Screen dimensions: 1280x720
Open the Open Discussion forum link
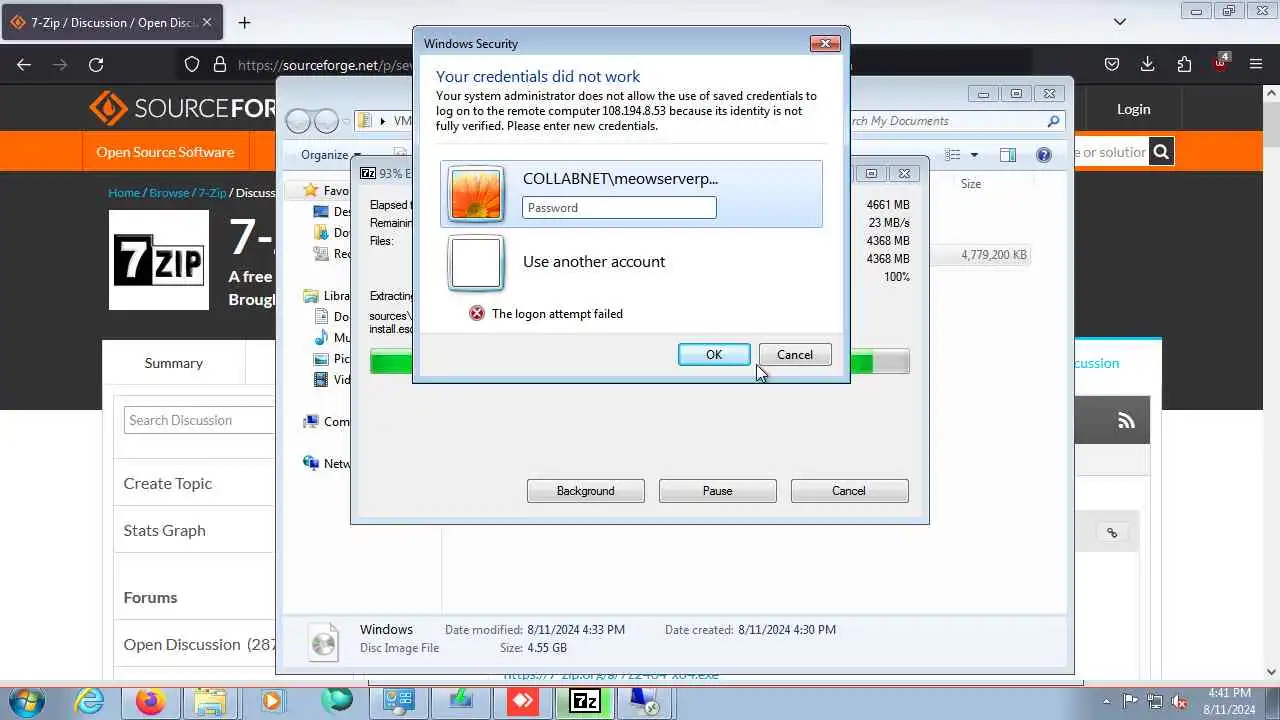coord(182,644)
